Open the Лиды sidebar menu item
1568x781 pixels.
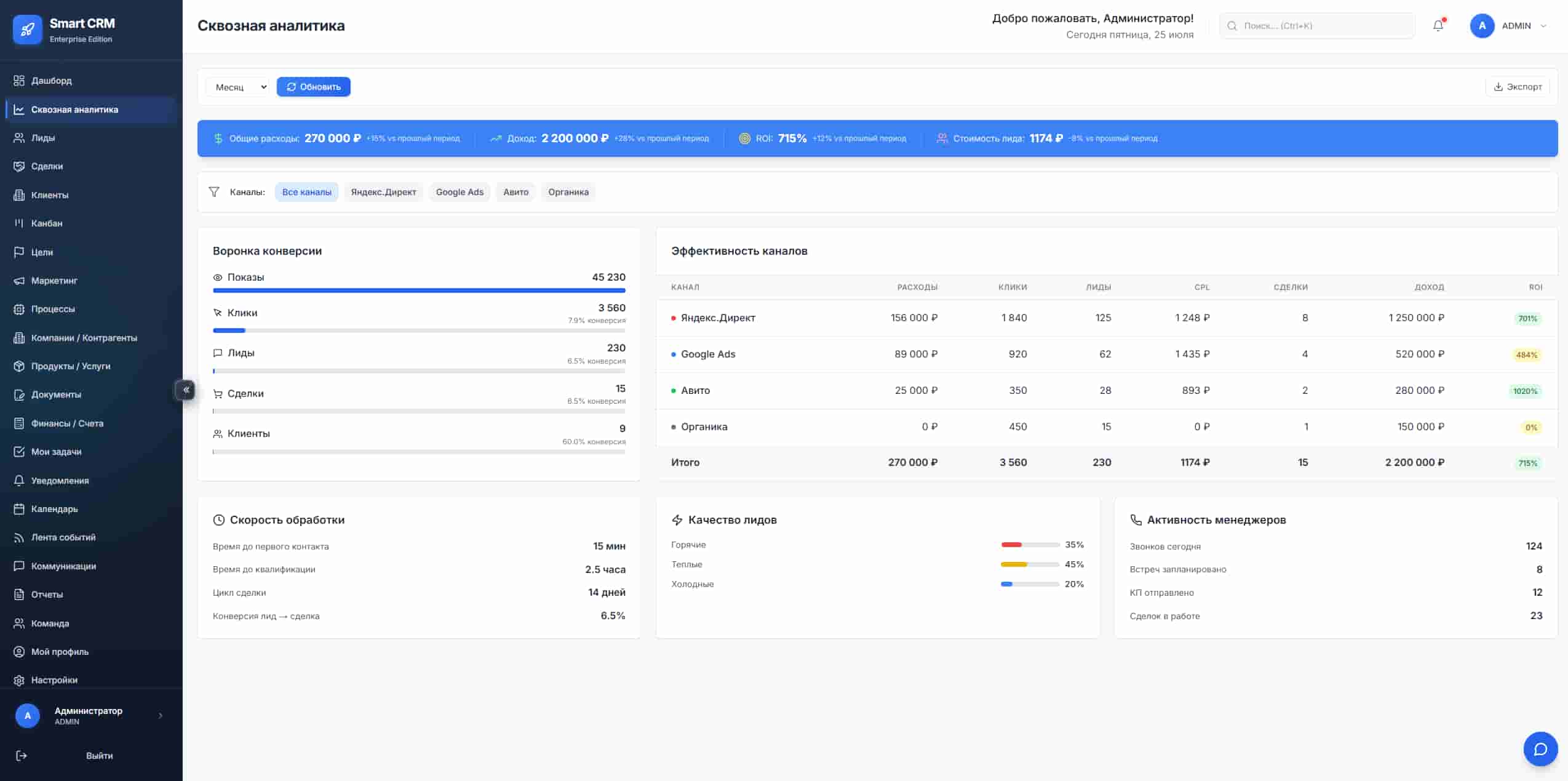[43, 138]
